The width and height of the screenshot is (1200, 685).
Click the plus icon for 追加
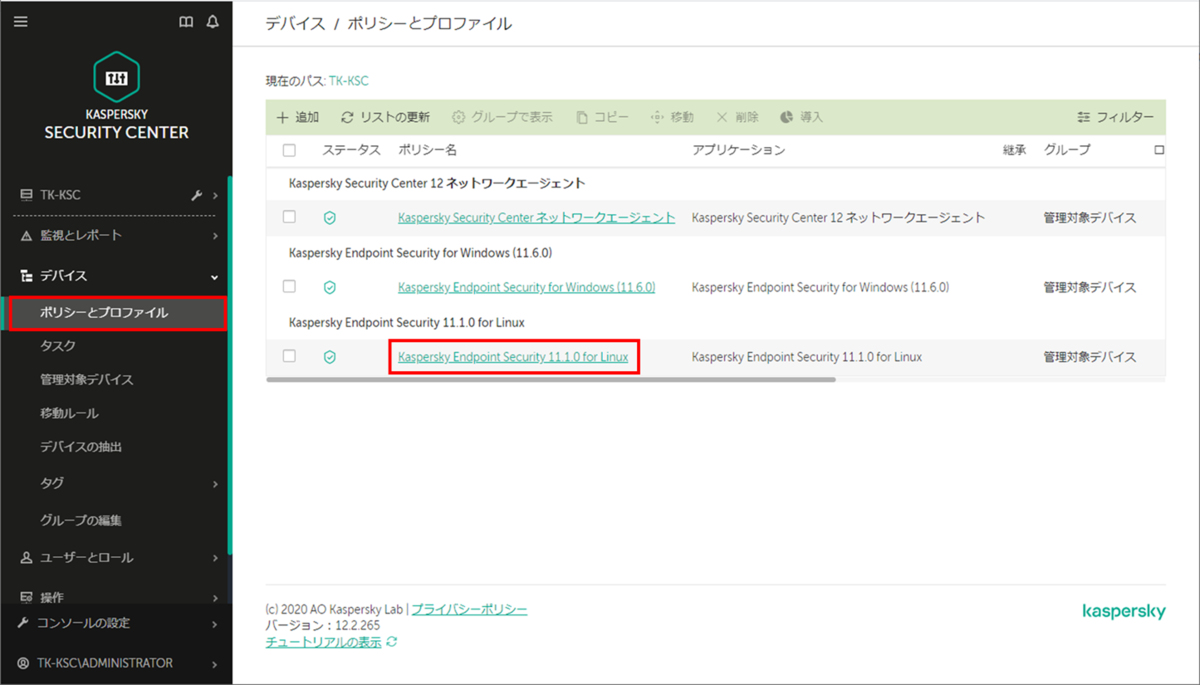[x=282, y=117]
